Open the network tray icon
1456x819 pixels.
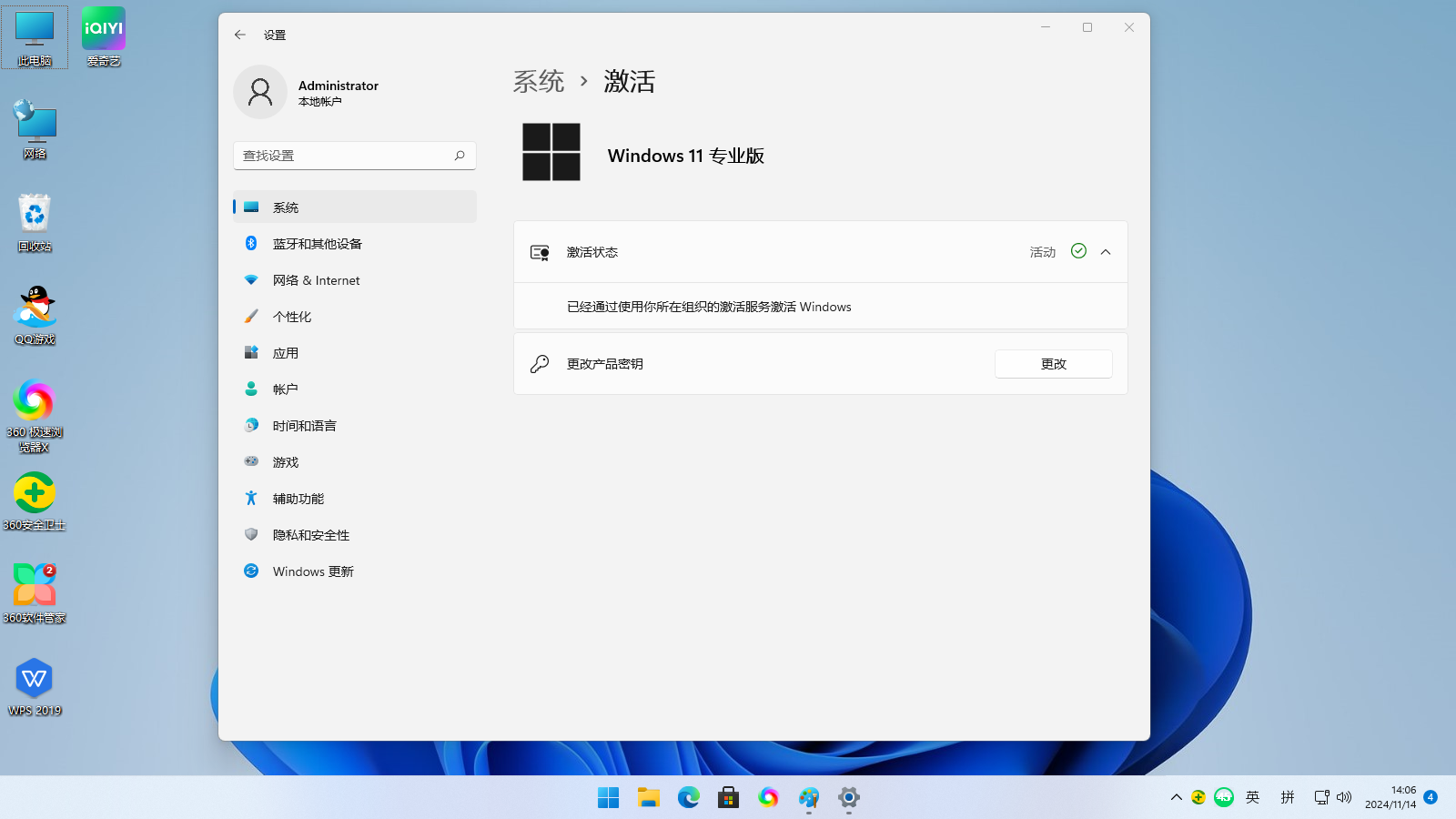(1321, 797)
